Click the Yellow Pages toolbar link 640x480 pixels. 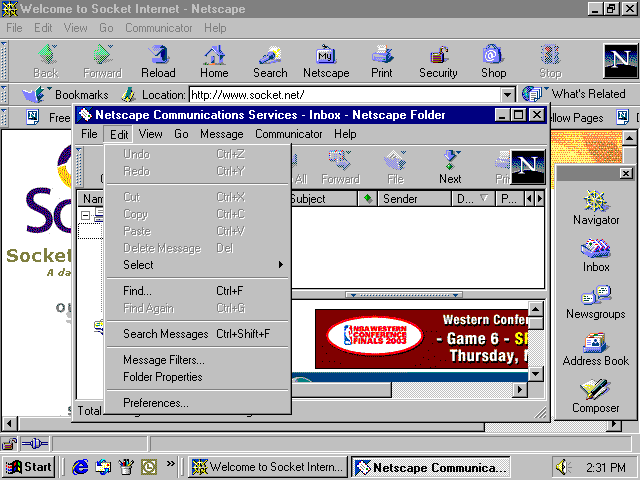(576, 118)
